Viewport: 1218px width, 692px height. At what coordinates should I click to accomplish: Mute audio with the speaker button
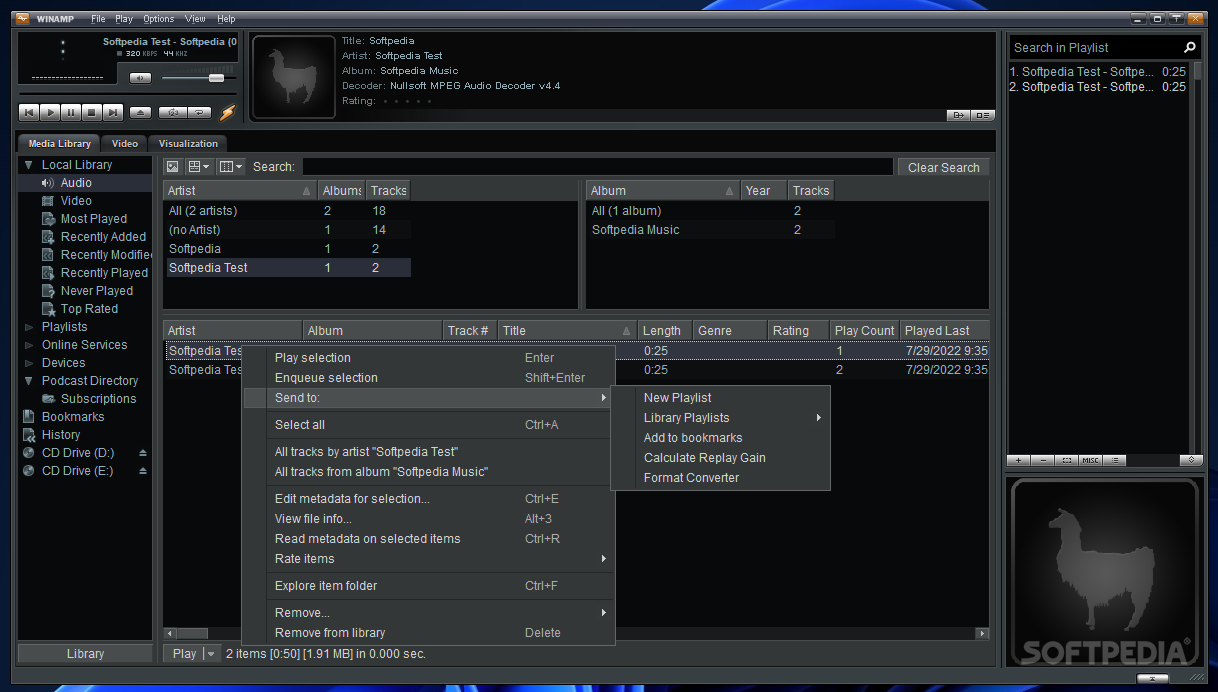point(140,78)
